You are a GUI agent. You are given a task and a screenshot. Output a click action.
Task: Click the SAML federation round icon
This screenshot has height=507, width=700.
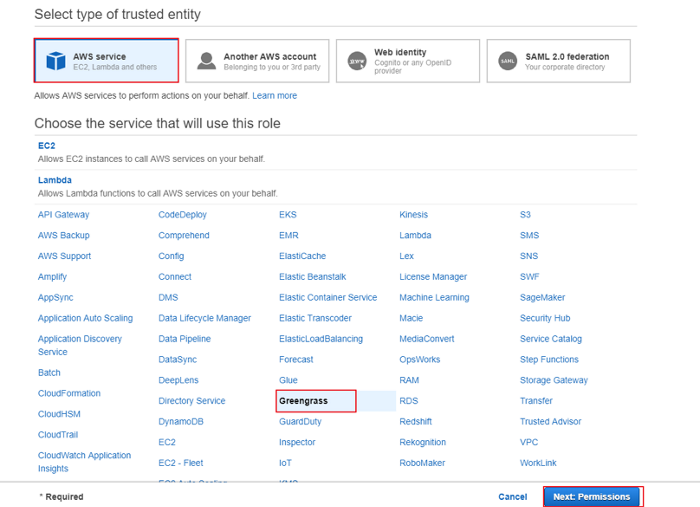[508, 61]
